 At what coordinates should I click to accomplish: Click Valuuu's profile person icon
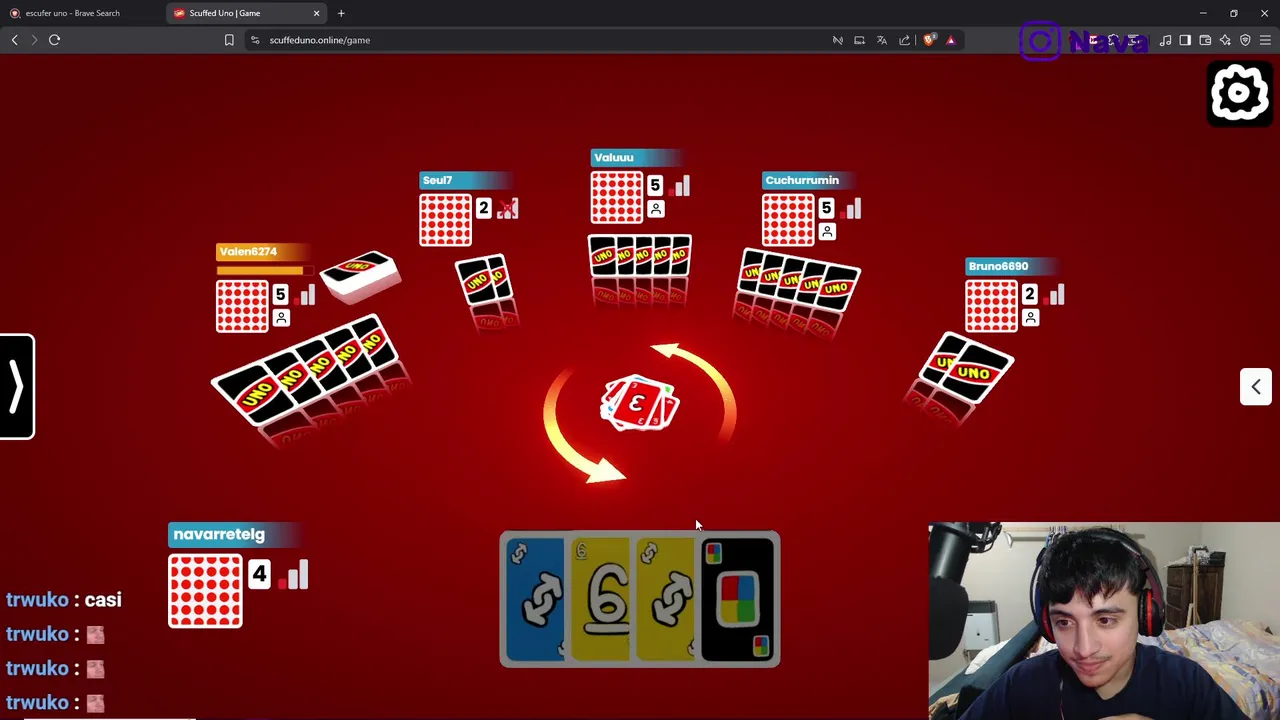[x=655, y=209]
